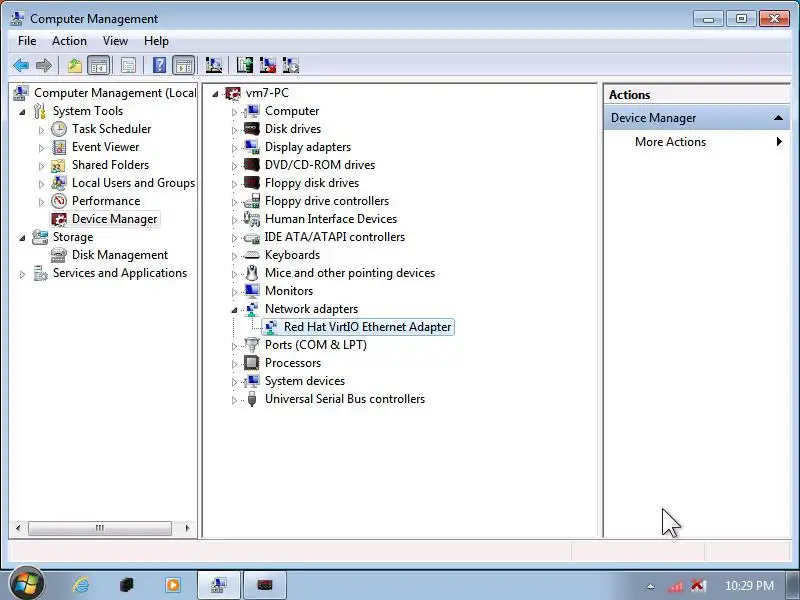Show hidden tray icons arrow
Image resolution: width=800 pixels, height=600 pixels.
pyautogui.click(x=650, y=586)
